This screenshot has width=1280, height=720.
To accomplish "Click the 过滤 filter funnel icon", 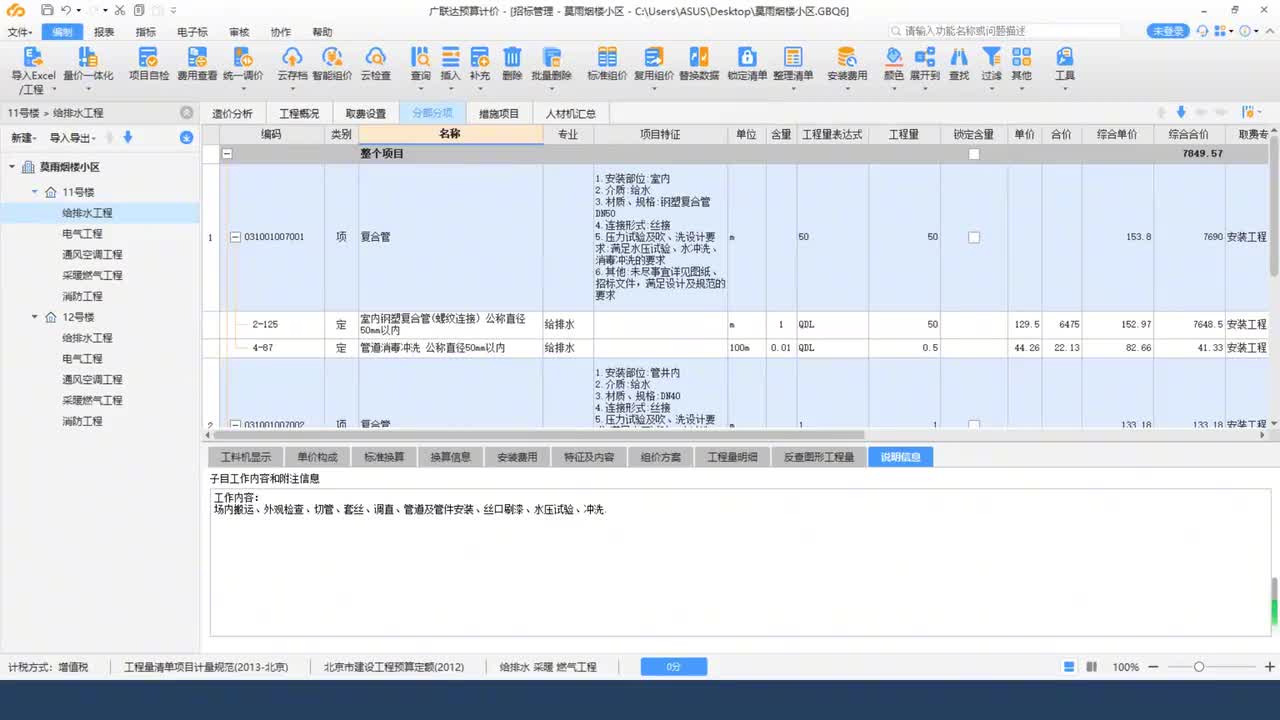I will [x=991, y=57].
